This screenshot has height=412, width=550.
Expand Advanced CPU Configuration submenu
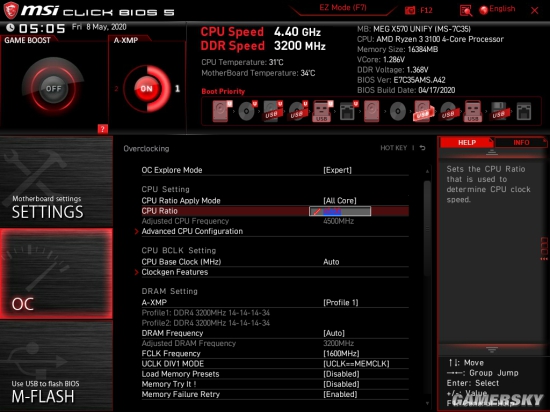coord(192,231)
